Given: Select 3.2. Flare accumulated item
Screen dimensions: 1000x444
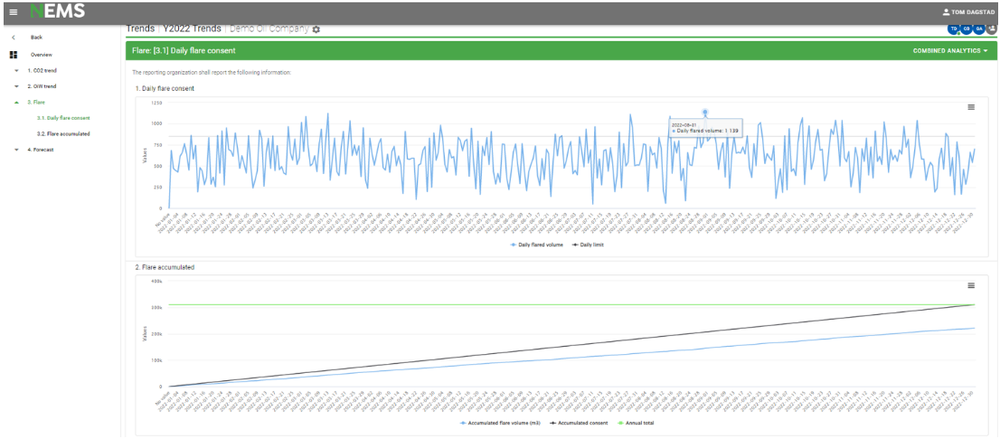Looking at the screenshot, I should 63,134.
